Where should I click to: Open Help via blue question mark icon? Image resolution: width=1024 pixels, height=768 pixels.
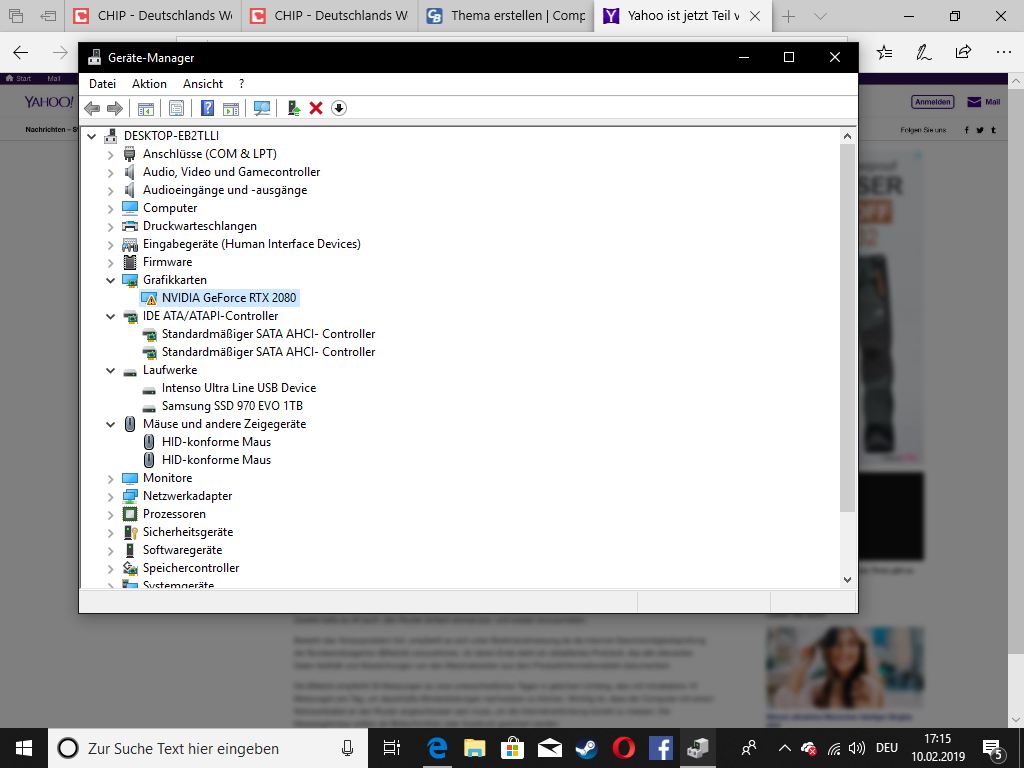[207, 108]
